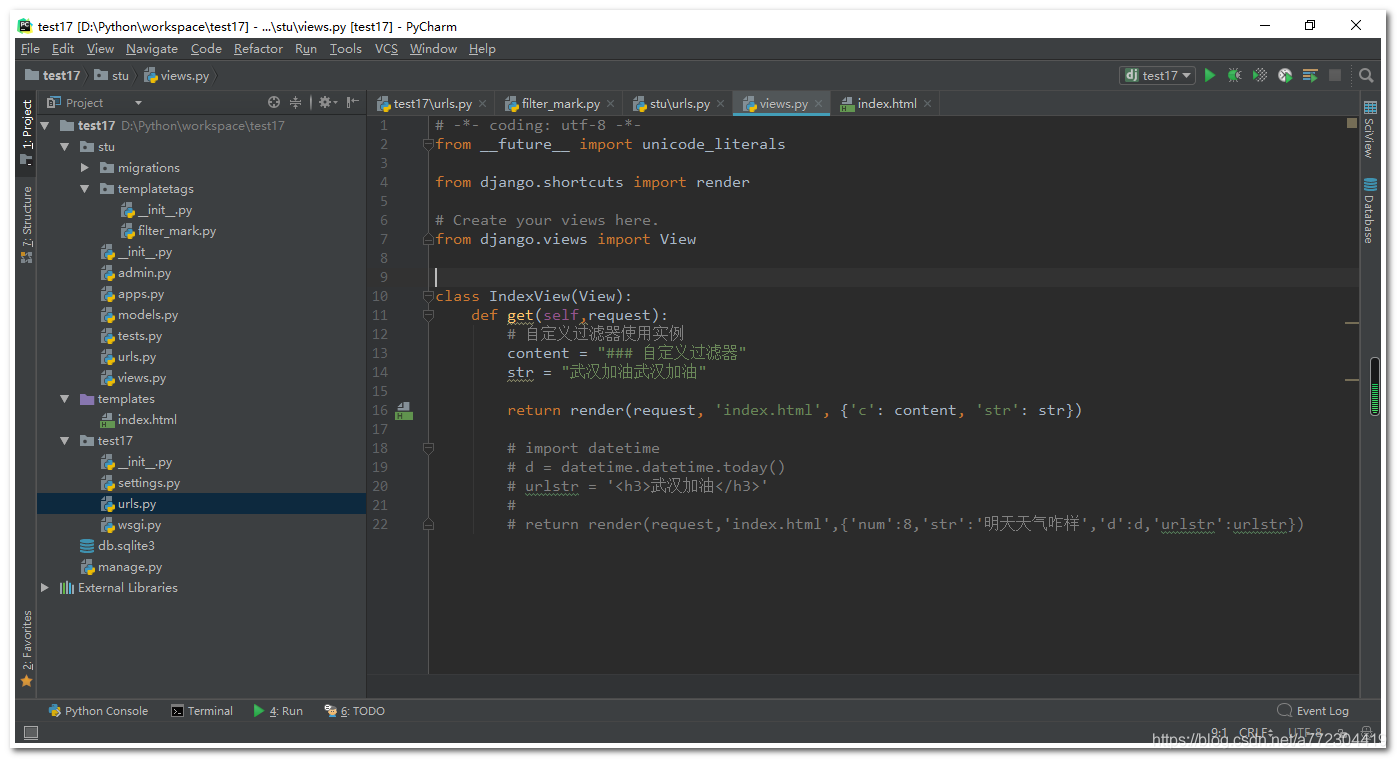
Task: Run the test17 configuration with green play
Action: [1210, 75]
